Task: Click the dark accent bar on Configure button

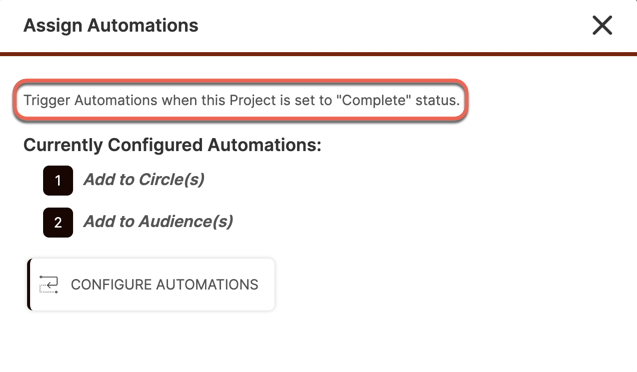Action: point(29,284)
